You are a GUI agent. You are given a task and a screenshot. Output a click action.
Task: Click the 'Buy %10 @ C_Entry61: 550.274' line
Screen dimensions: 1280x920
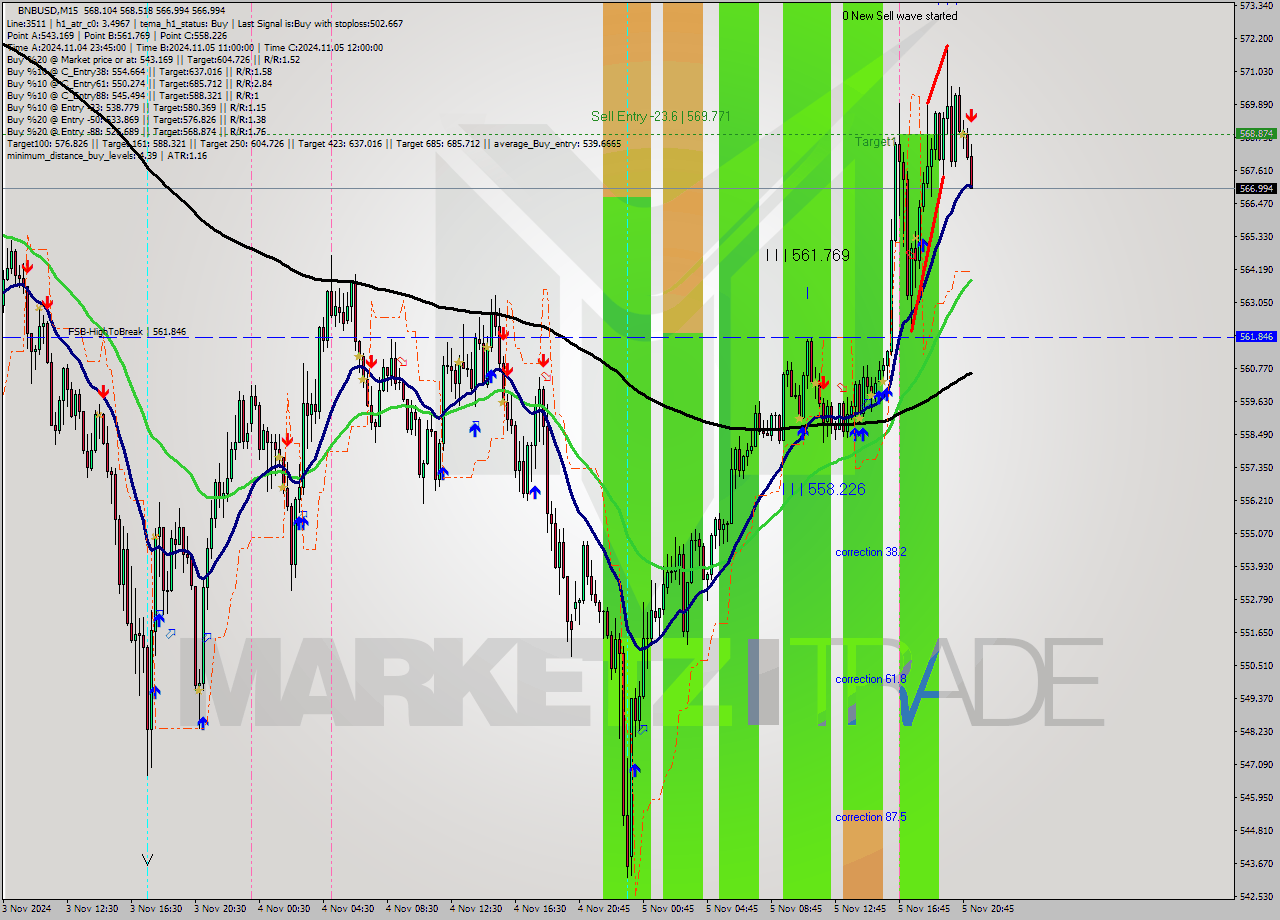pos(139,83)
